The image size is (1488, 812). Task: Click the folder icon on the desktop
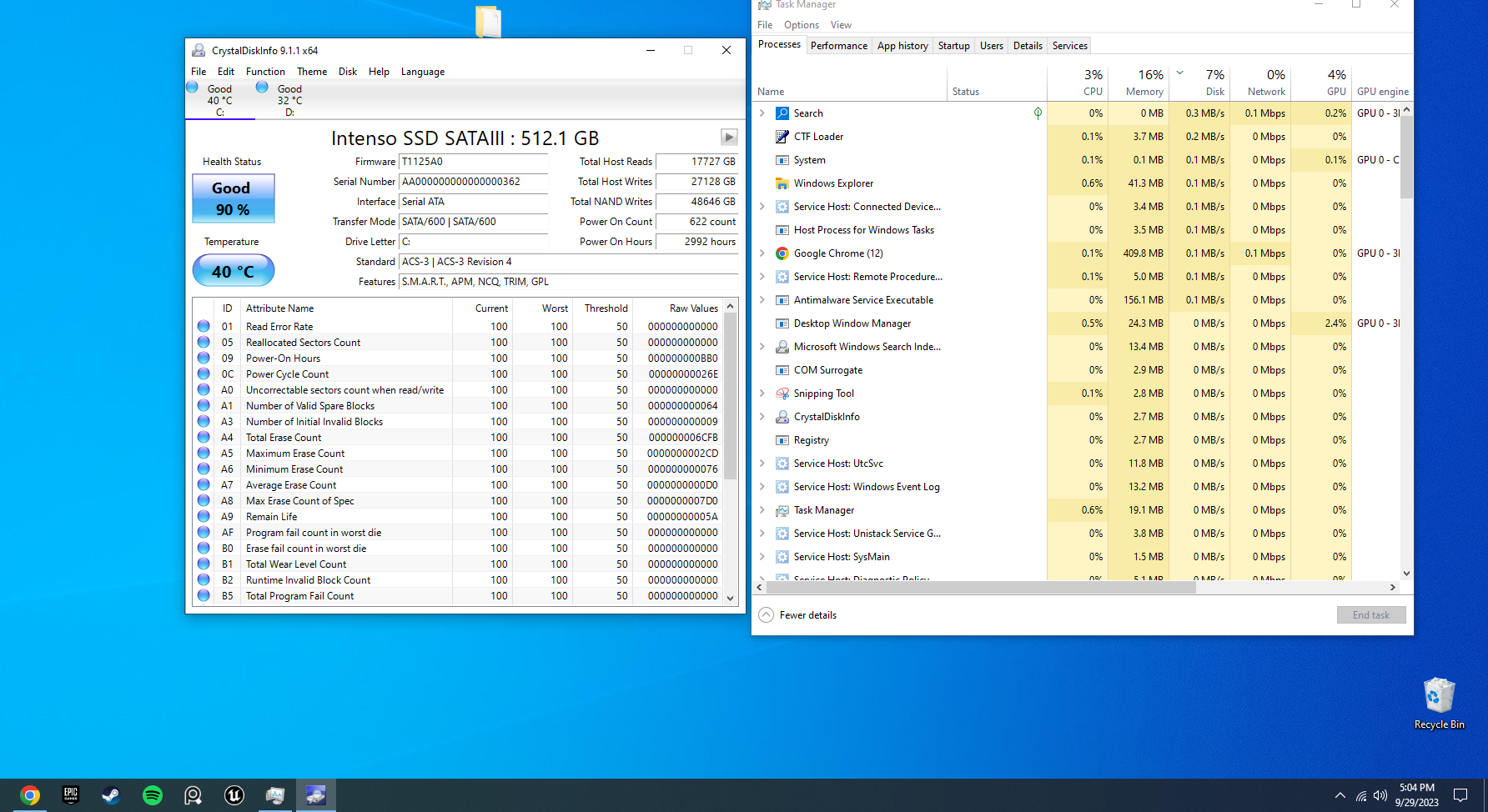coord(489,21)
